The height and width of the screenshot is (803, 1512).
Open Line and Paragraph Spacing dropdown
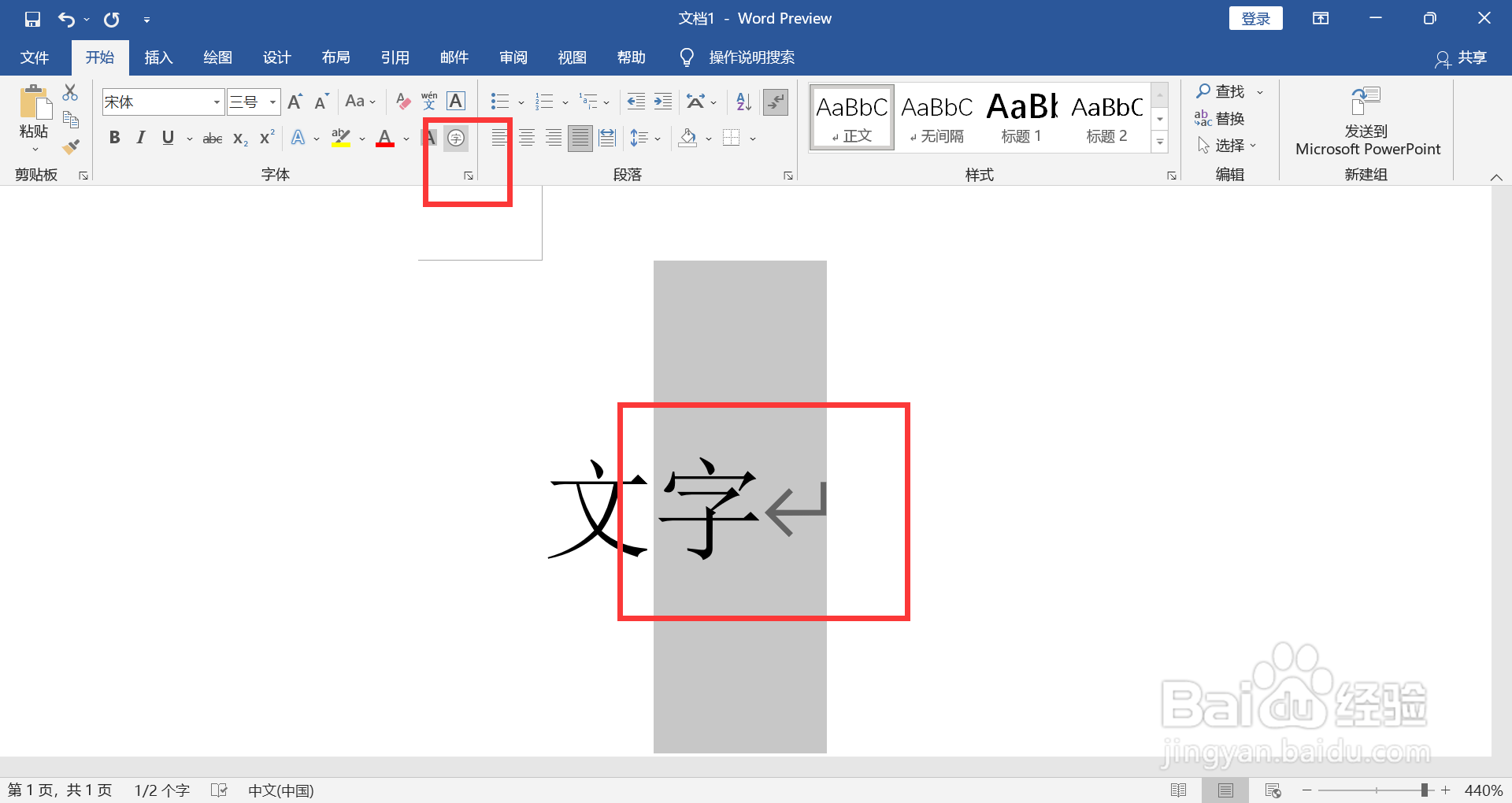tap(645, 139)
